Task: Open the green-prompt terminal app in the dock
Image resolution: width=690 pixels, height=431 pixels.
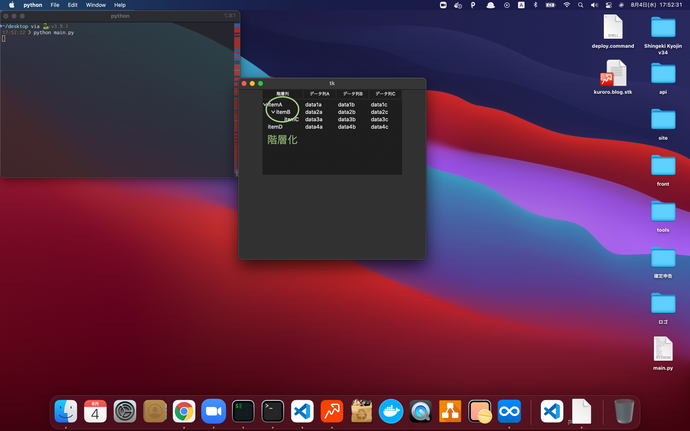Action: click(243, 411)
